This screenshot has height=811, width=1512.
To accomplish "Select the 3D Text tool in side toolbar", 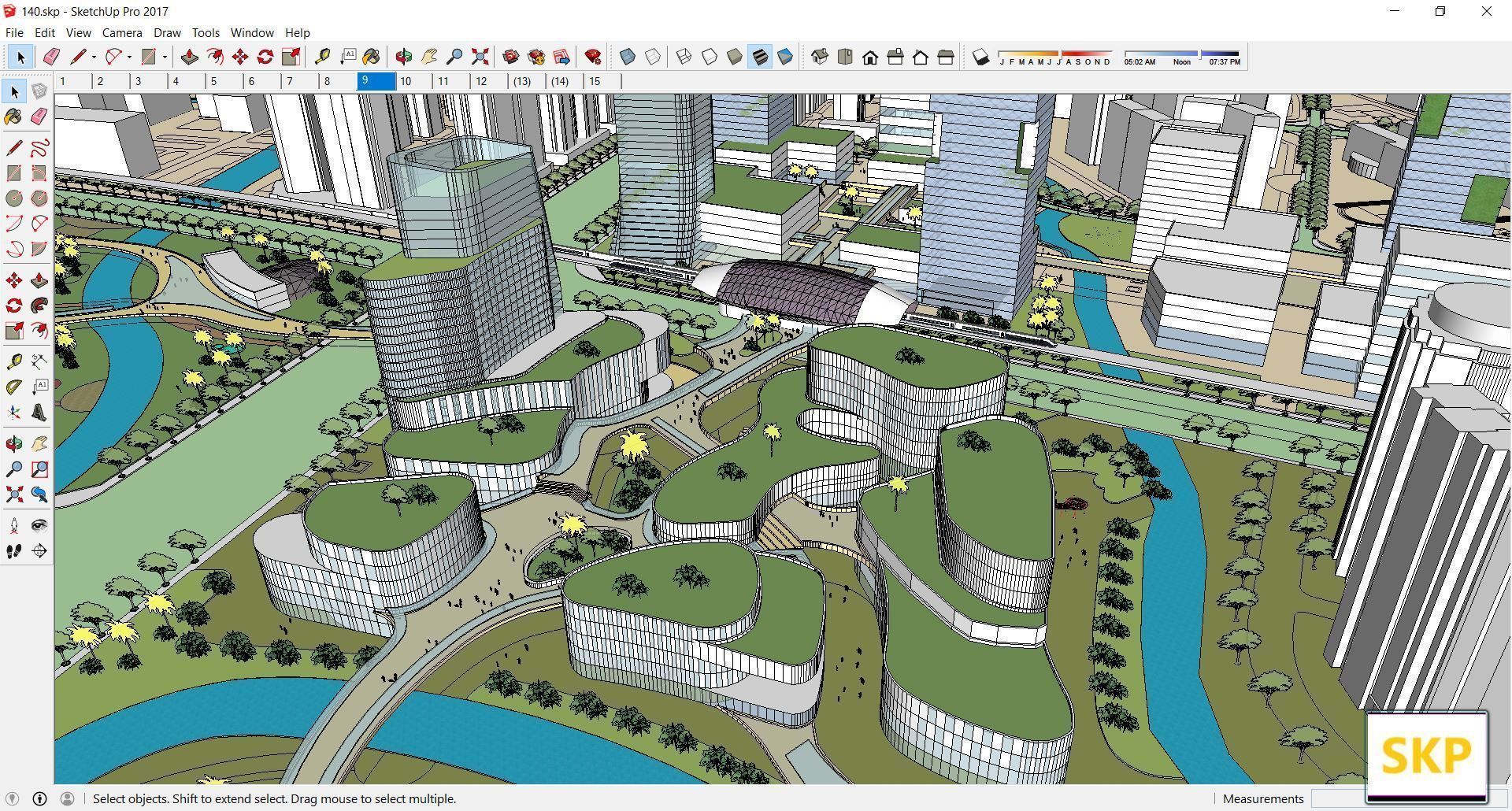I will click(x=39, y=413).
